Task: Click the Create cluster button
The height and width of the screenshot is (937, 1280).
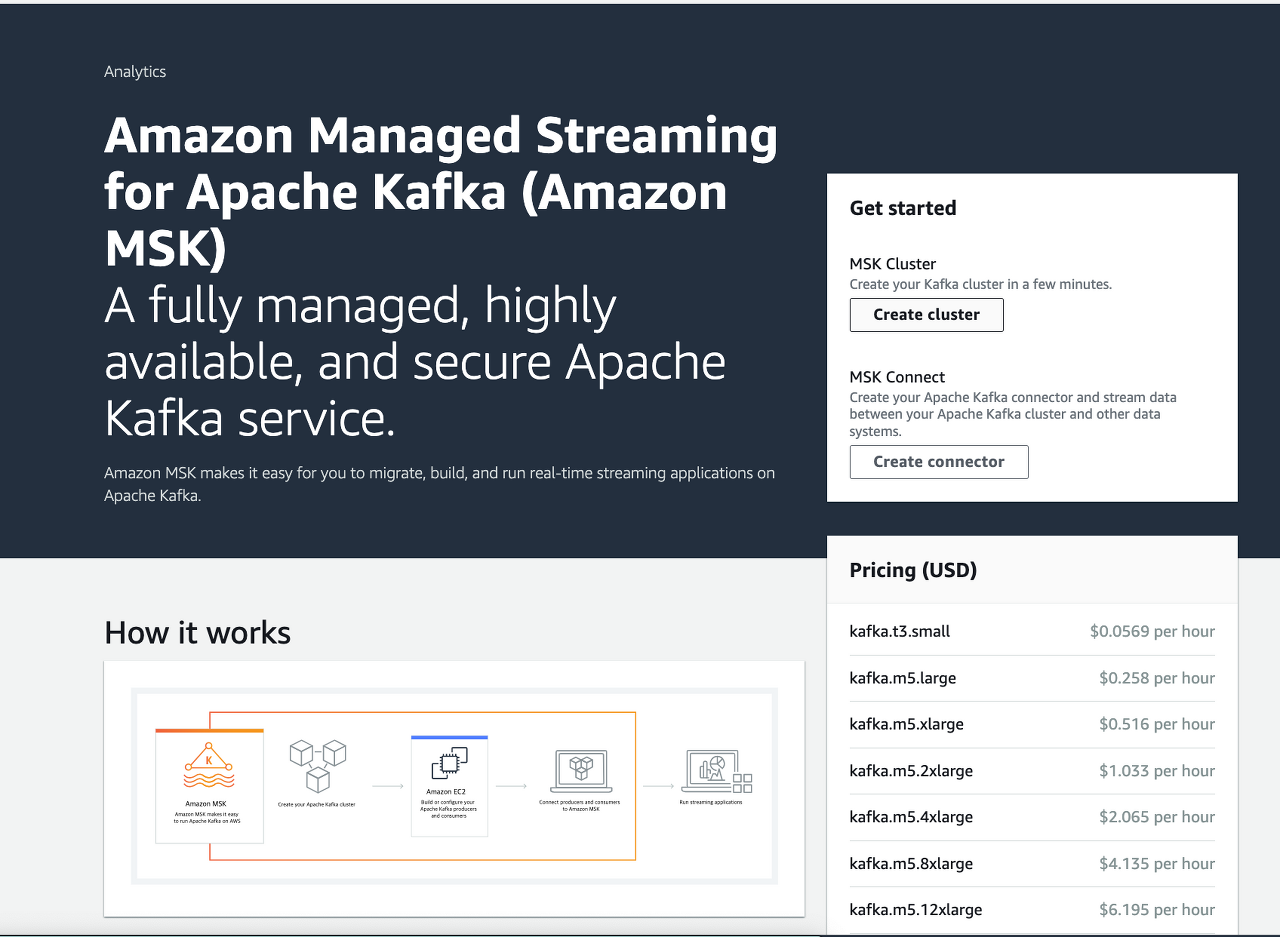Action: coord(926,314)
